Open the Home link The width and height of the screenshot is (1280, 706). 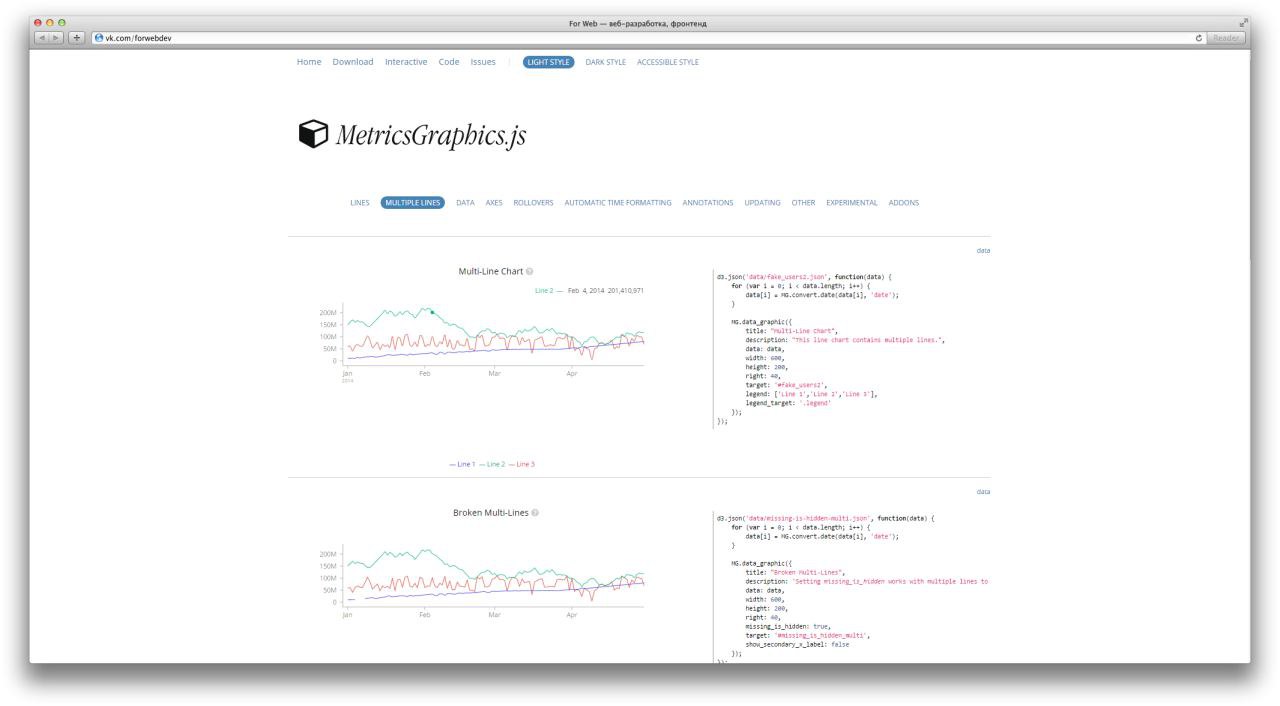point(309,62)
